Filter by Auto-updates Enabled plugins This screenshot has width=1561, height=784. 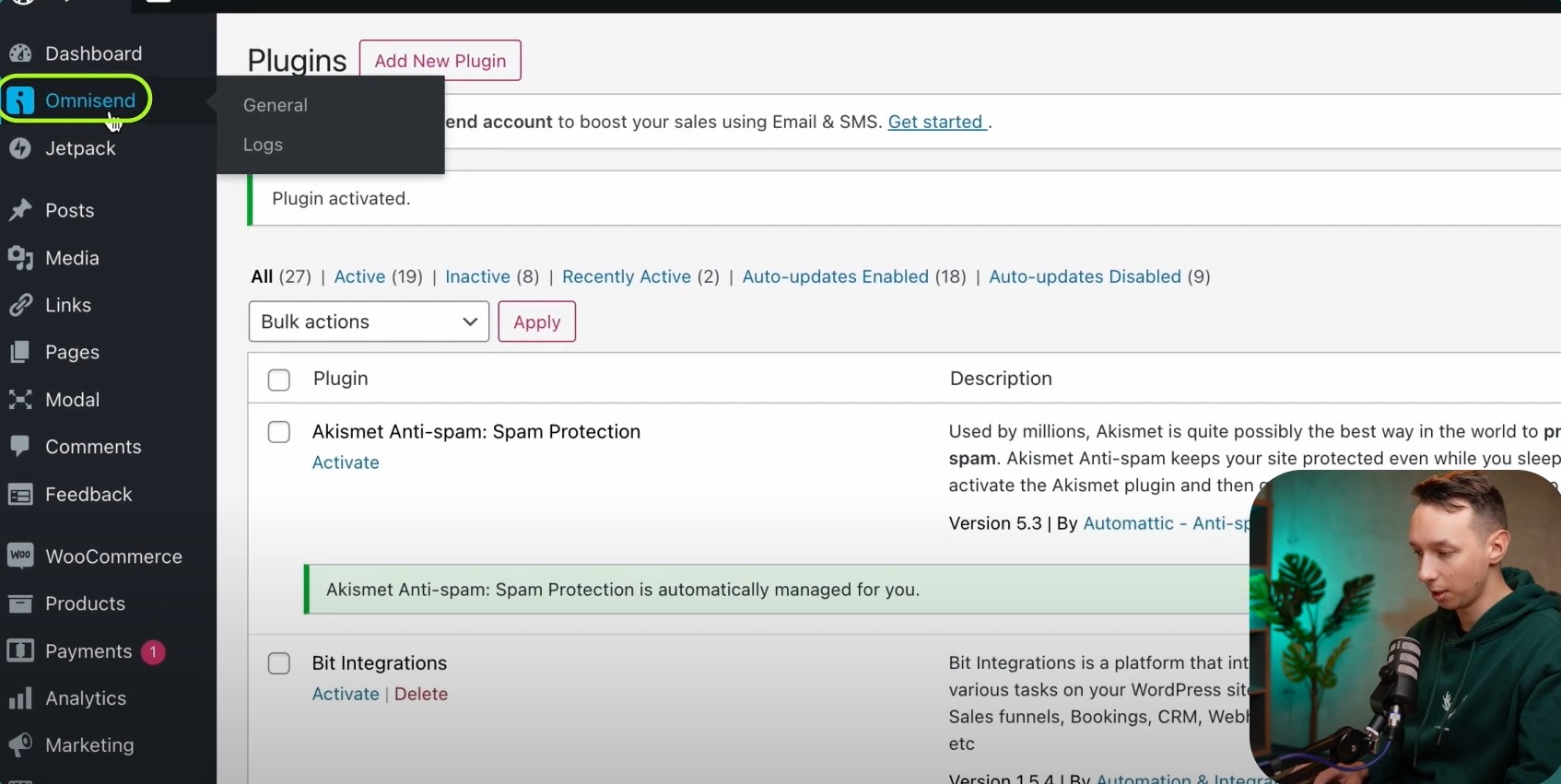click(836, 276)
